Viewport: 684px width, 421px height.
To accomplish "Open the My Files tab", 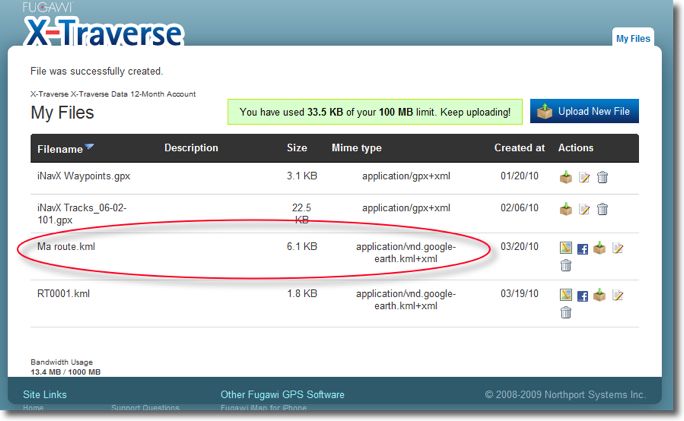I will click(x=633, y=38).
